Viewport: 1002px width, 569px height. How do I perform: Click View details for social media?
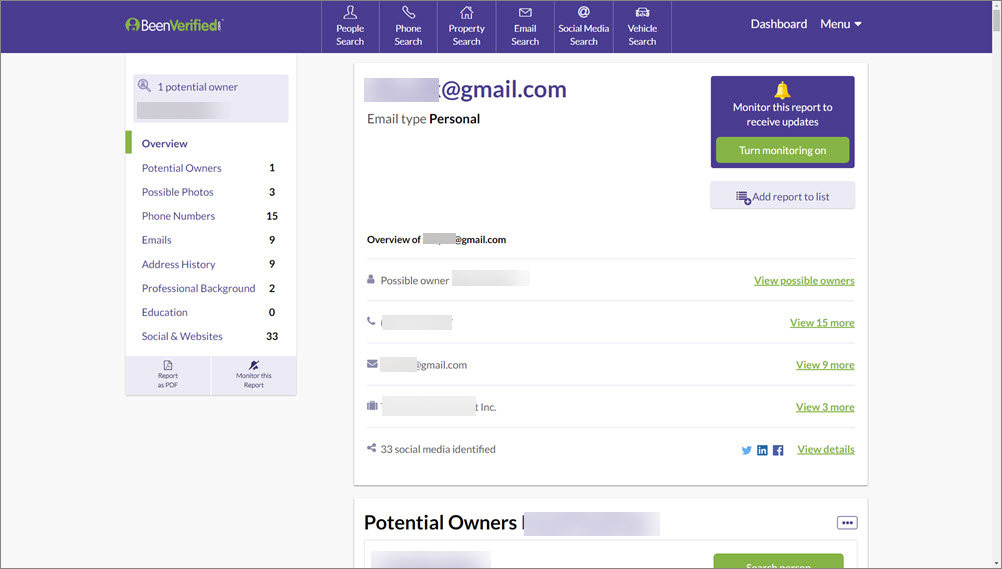[x=826, y=449]
